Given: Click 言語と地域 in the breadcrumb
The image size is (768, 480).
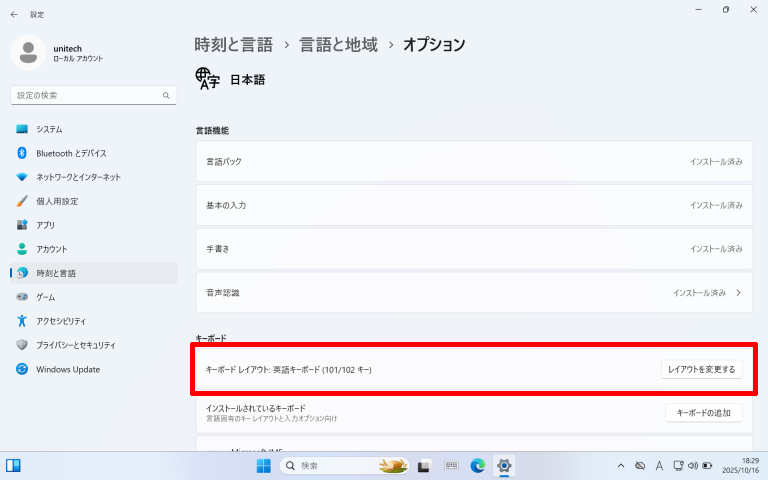Looking at the screenshot, I should (x=339, y=44).
